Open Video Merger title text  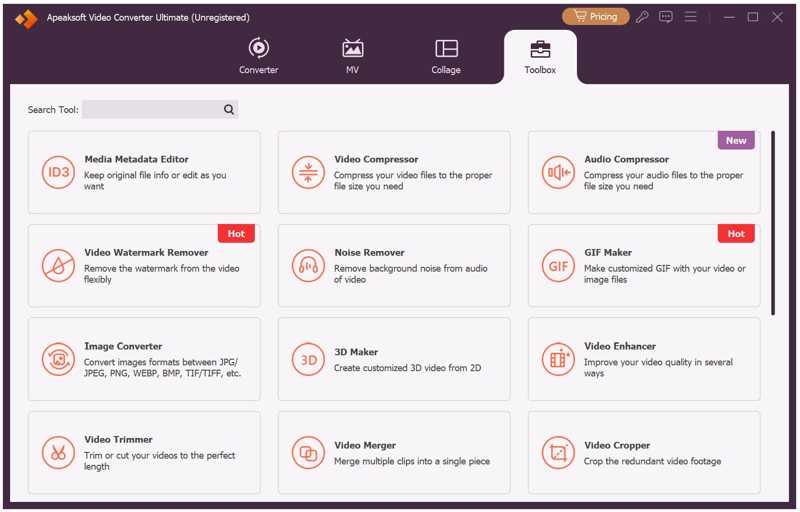click(x=365, y=445)
